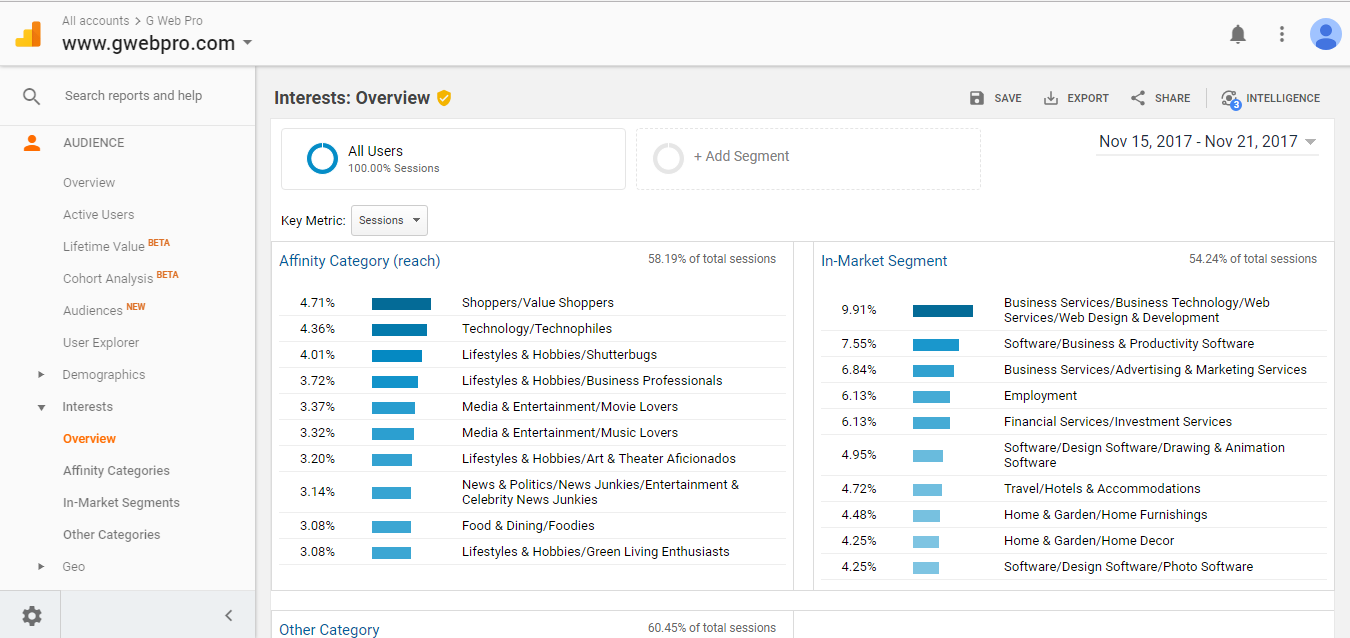The width and height of the screenshot is (1350, 638).
Task: Open the notifications bell
Action: click(1238, 34)
